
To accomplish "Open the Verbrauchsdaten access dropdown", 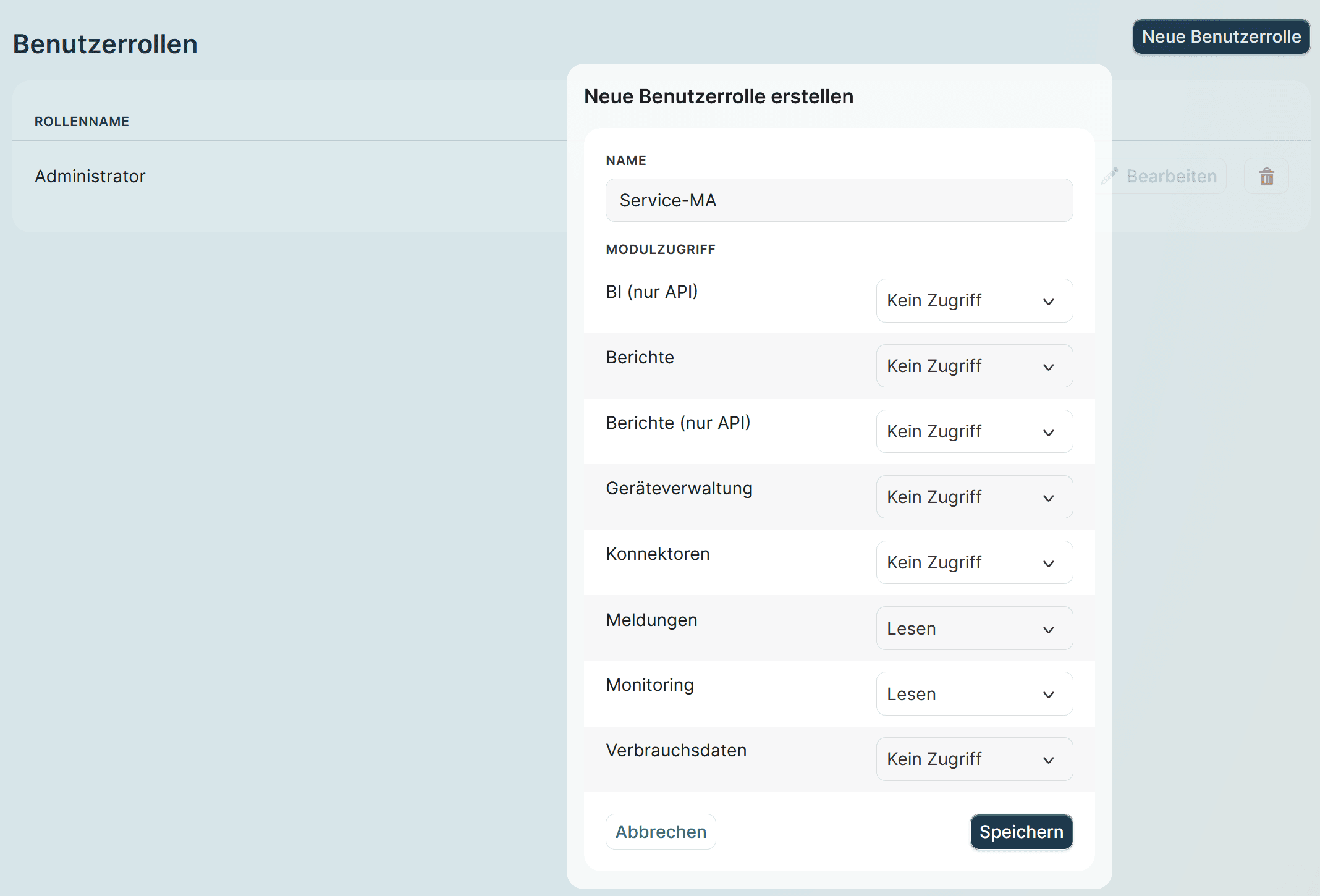I will 975,759.
